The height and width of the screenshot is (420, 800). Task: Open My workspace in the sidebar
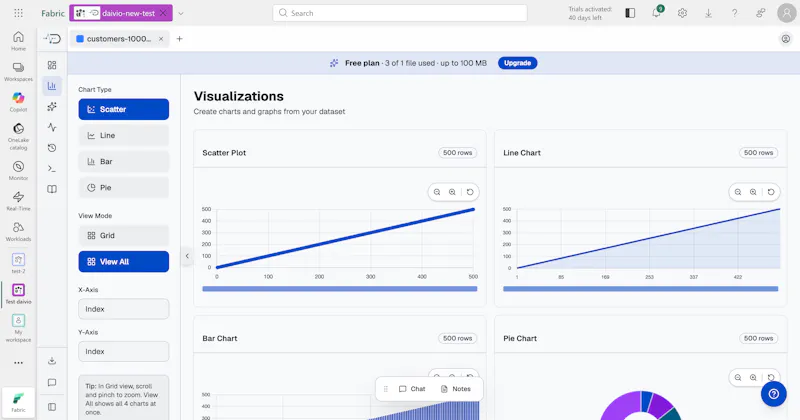(x=18, y=328)
